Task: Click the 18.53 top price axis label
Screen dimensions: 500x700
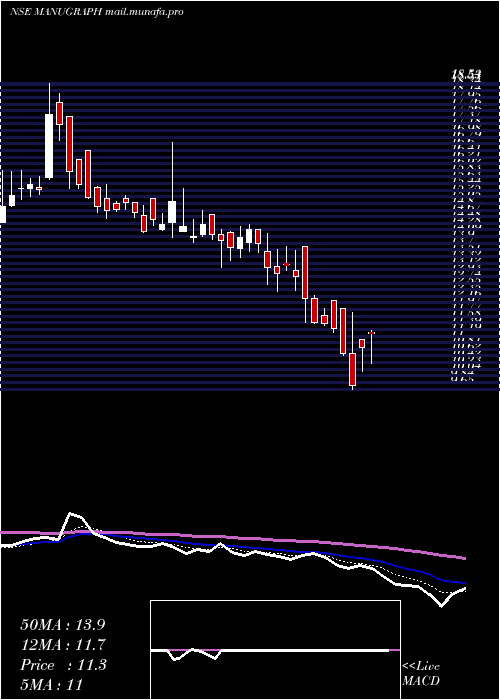Action: pyautogui.click(x=466, y=75)
